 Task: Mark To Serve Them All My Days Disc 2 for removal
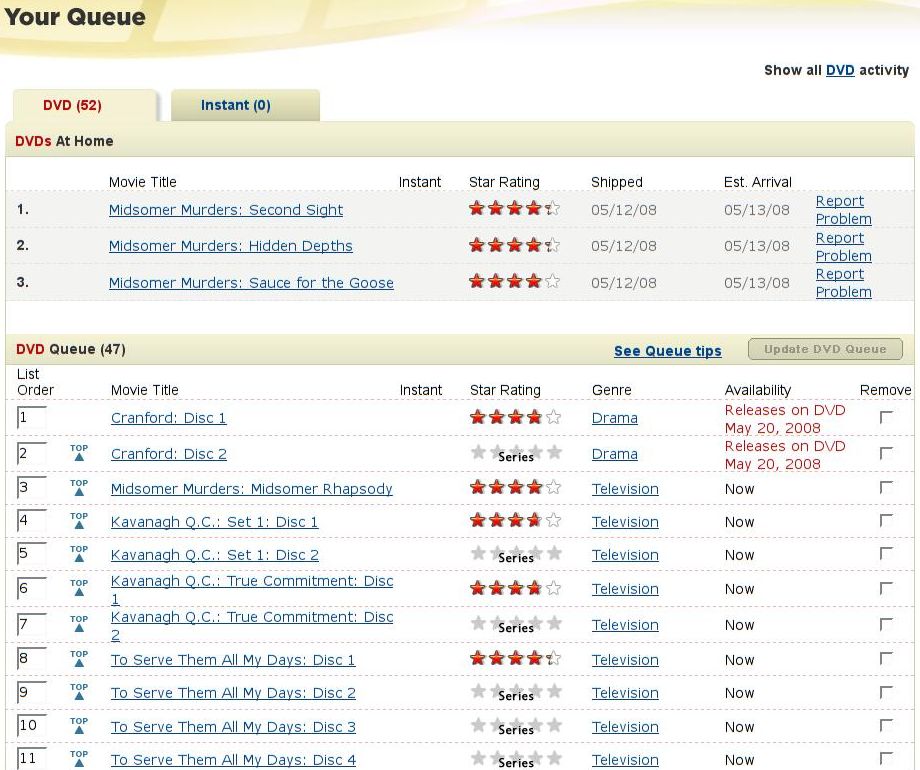point(886,692)
